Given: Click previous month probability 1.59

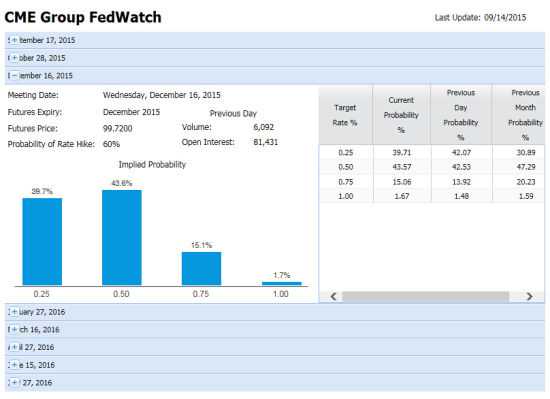Looking at the screenshot, I should point(526,196).
